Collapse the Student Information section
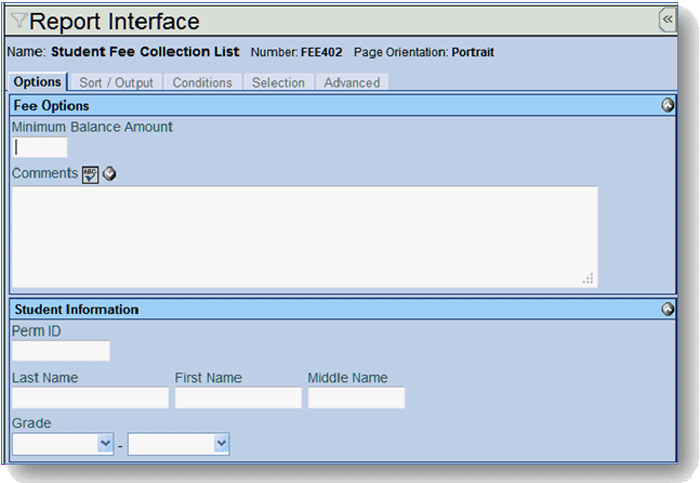The image size is (700, 483). pos(667,309)
